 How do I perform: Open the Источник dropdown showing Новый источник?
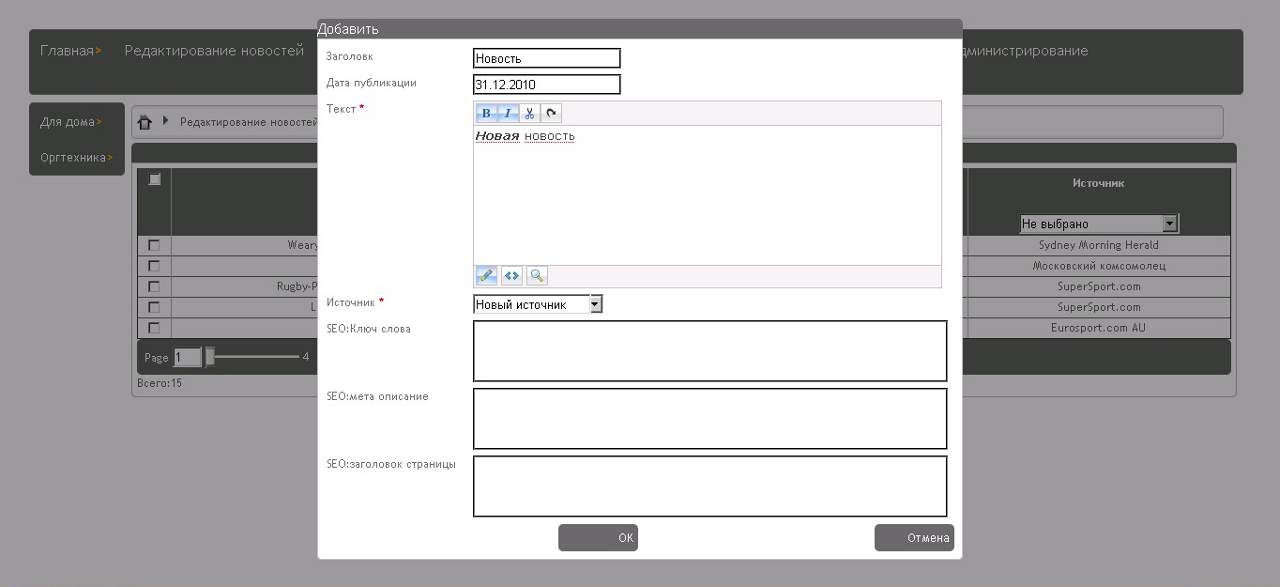pos(538,304)
